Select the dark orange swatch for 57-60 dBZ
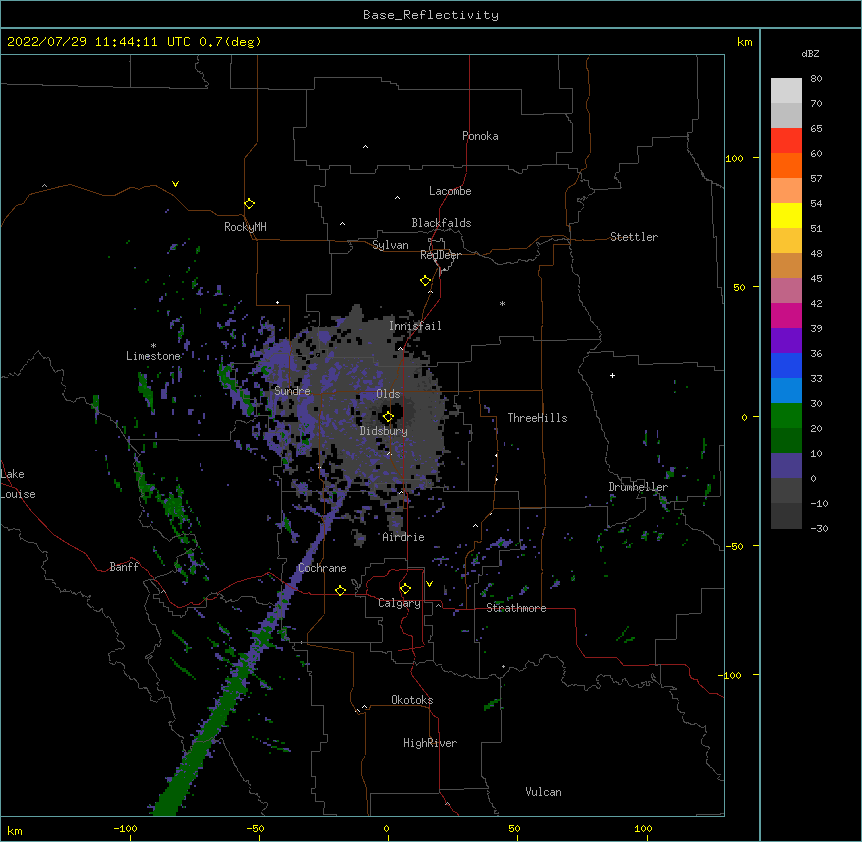Image resolution: width=862 pixels, height=842 pixels. point(786,165)
